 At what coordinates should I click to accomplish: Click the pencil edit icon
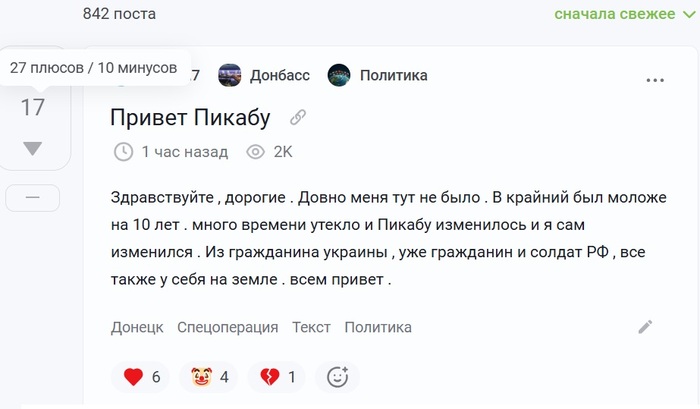pos(645,326)
